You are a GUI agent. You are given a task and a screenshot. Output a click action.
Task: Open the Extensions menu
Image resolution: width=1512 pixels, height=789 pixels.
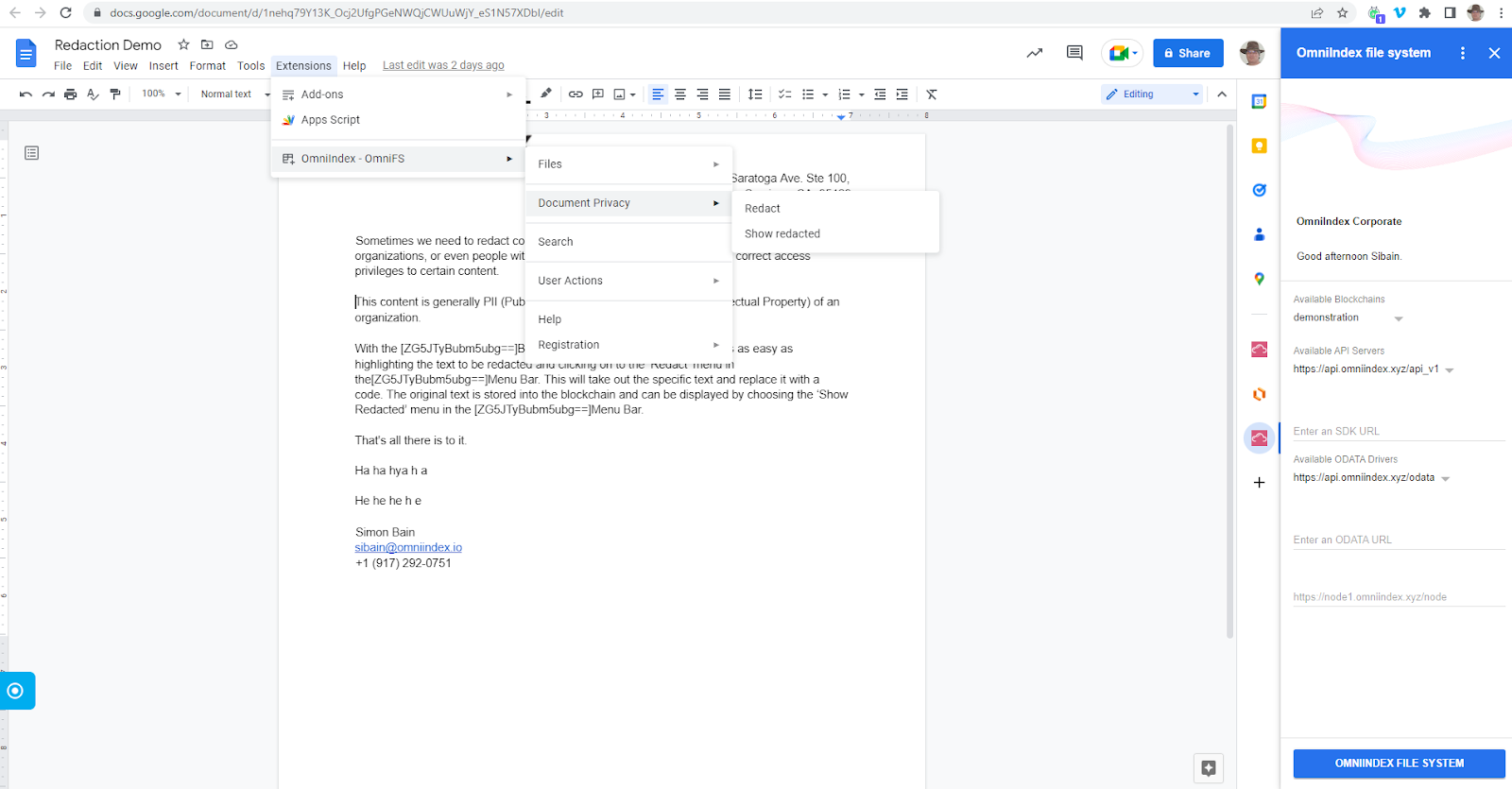tap(303, 66)
